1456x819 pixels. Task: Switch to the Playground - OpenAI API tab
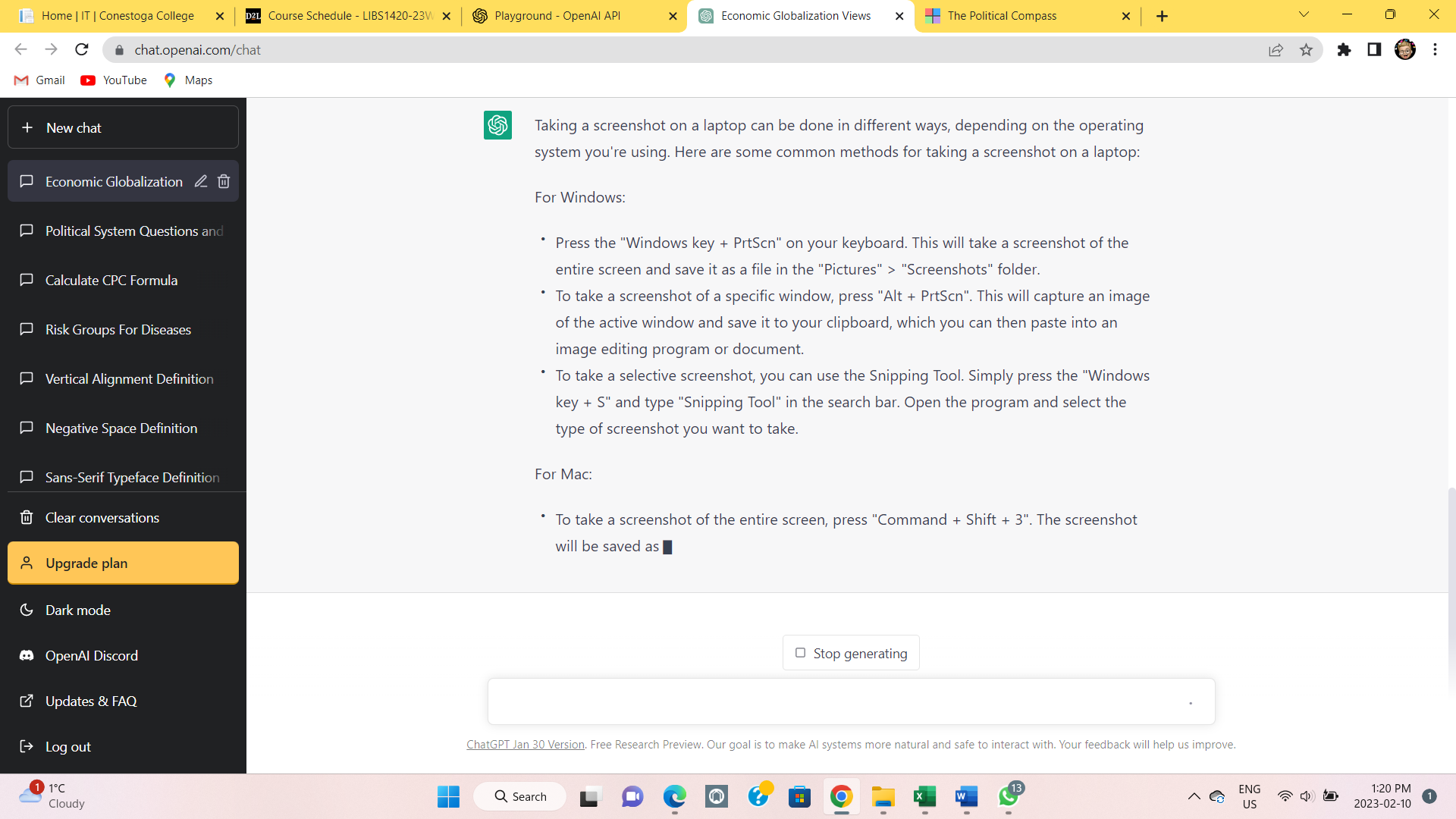[557, 16]
